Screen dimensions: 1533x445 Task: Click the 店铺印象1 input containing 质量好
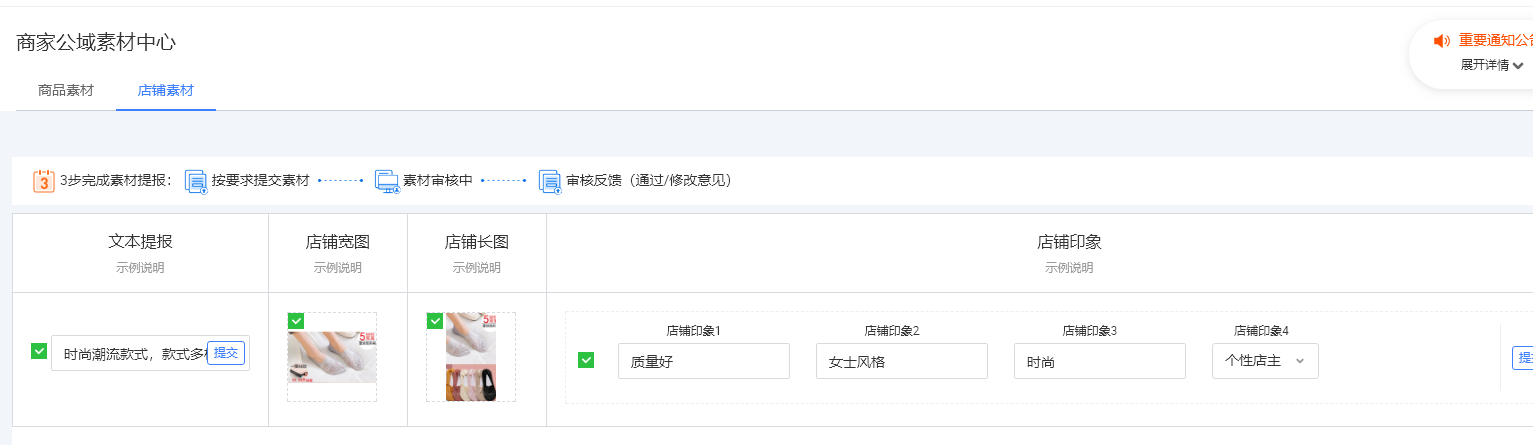point(703,361)
